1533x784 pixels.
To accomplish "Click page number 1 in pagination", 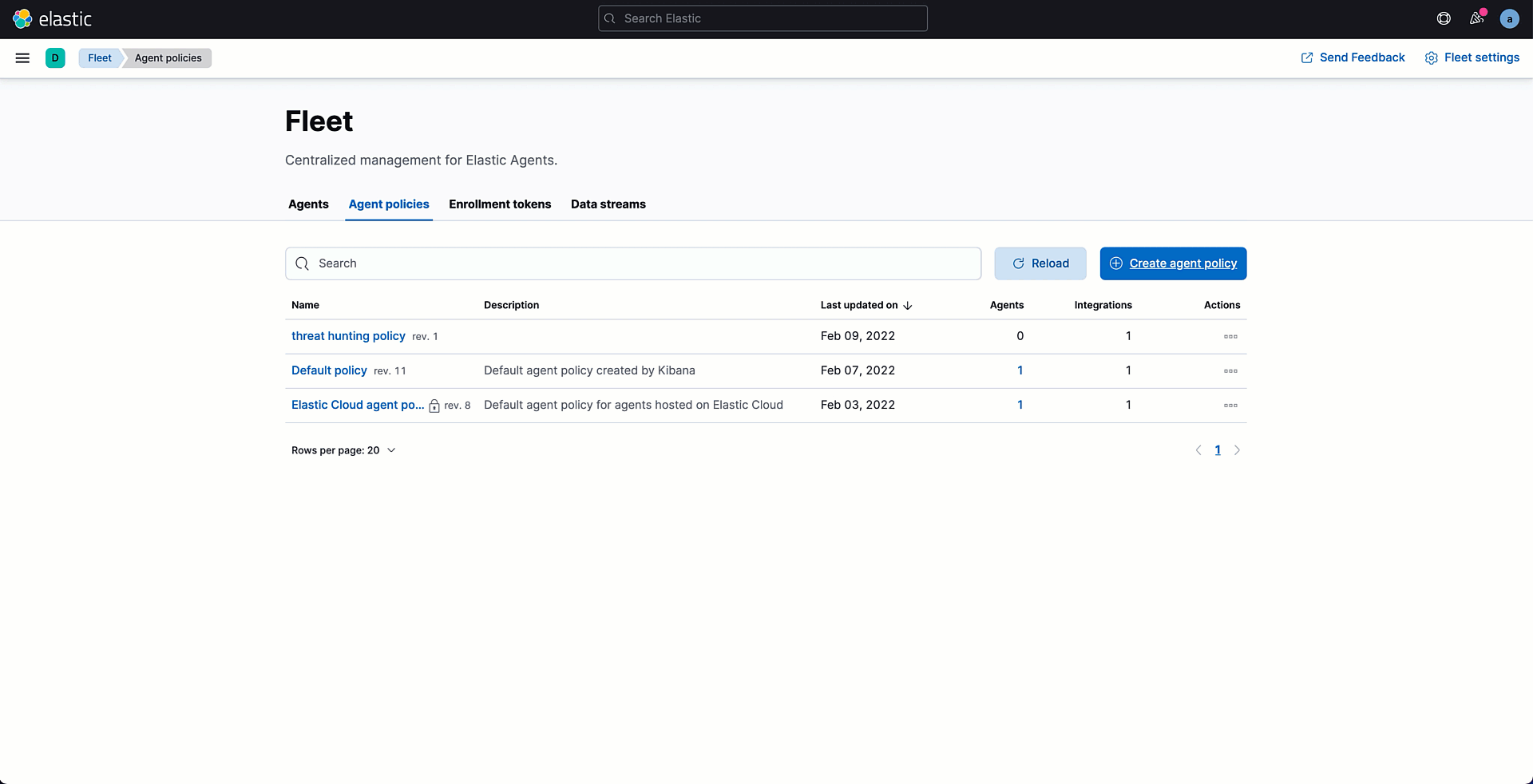I will [x=1218, y=450].
